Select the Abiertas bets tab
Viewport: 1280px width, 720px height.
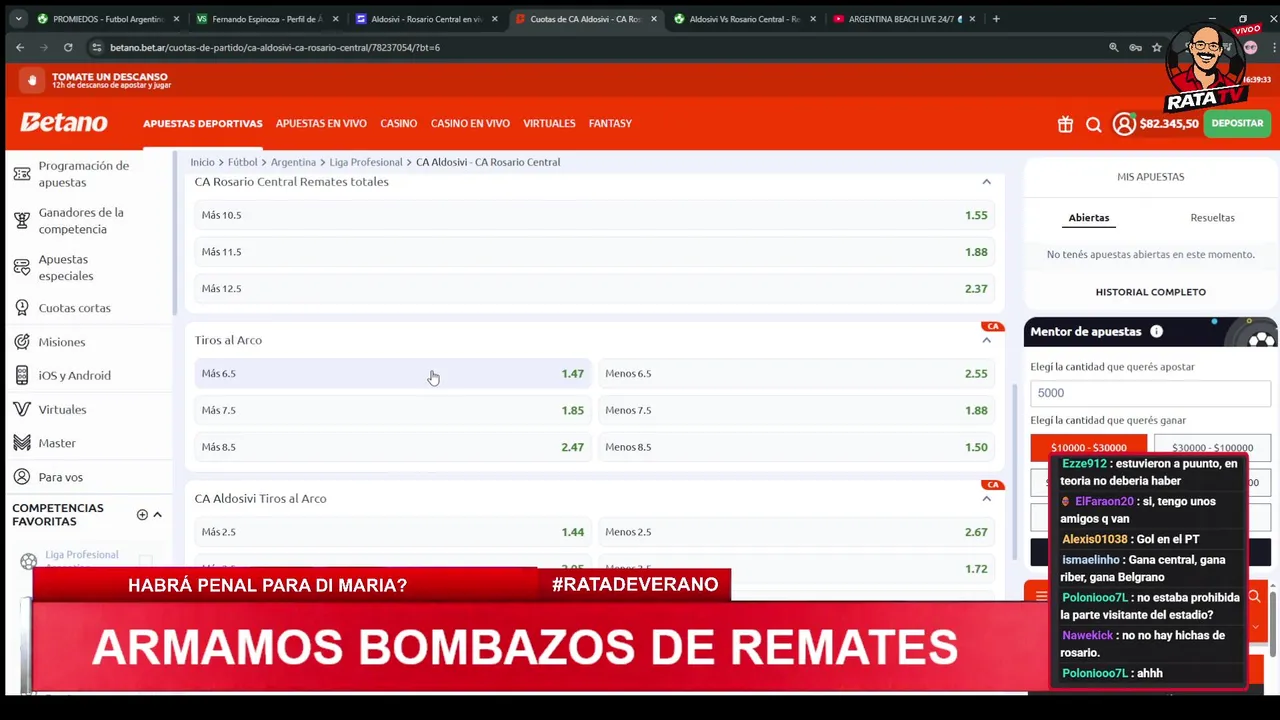point(1088,218)
